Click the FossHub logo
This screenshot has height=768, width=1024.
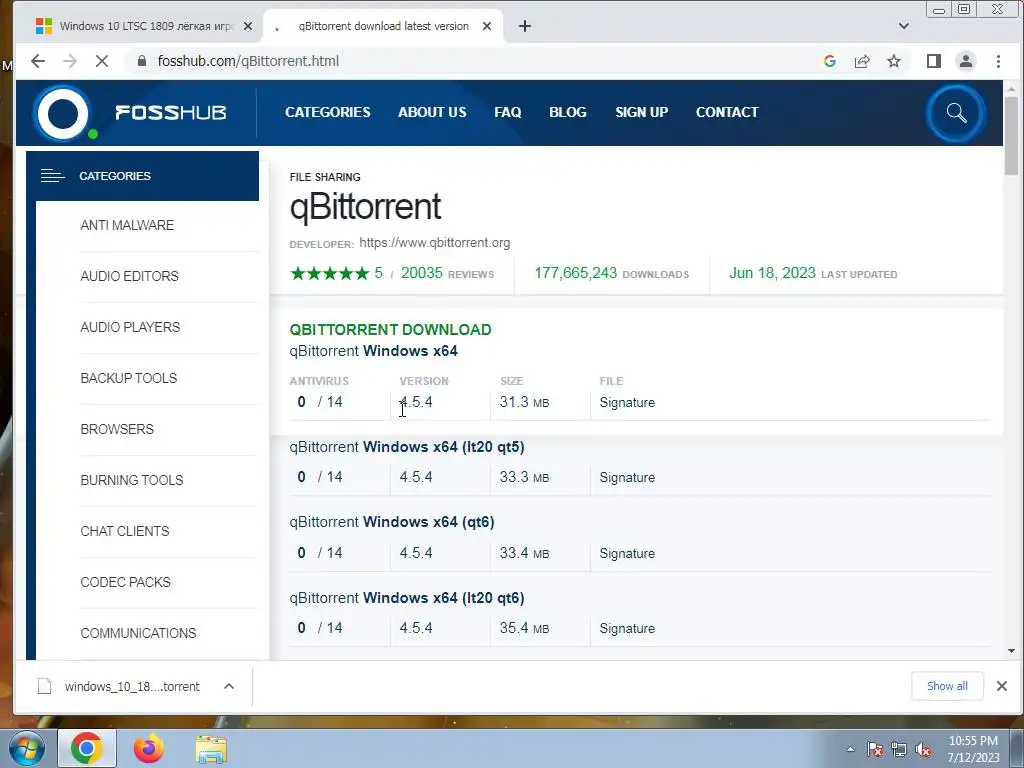pos(129,113)
